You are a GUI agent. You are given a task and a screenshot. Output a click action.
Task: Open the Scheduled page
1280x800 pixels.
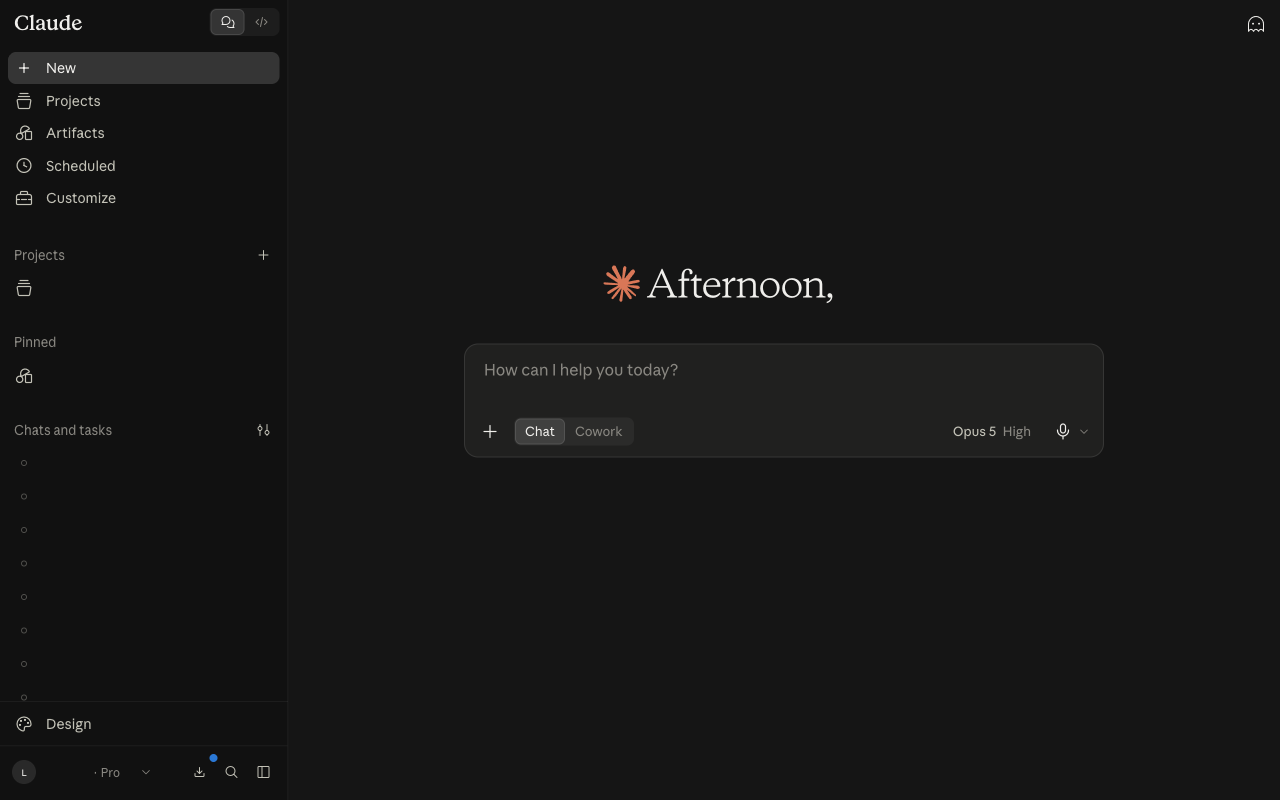pyautogui.click(x=143, y=166)
